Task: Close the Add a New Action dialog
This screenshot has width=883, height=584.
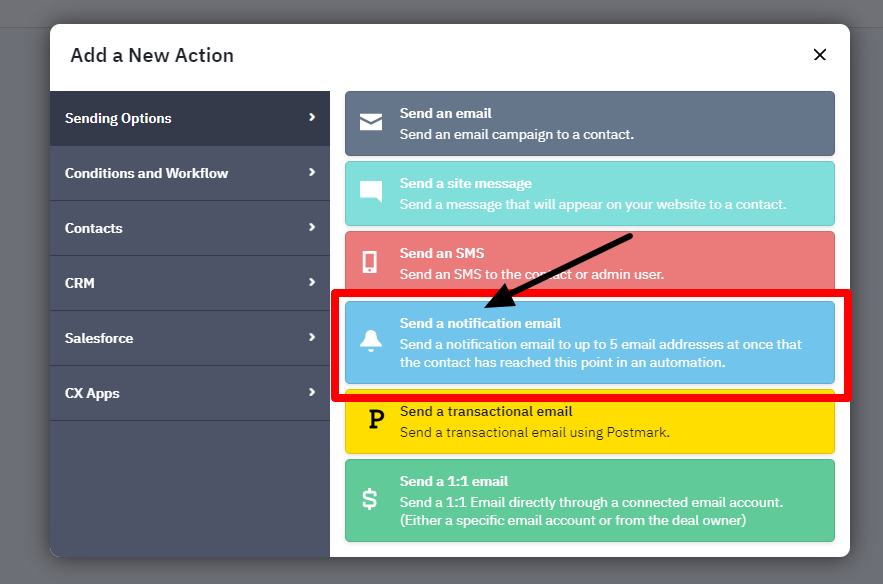Action: (x=819, y=55)
